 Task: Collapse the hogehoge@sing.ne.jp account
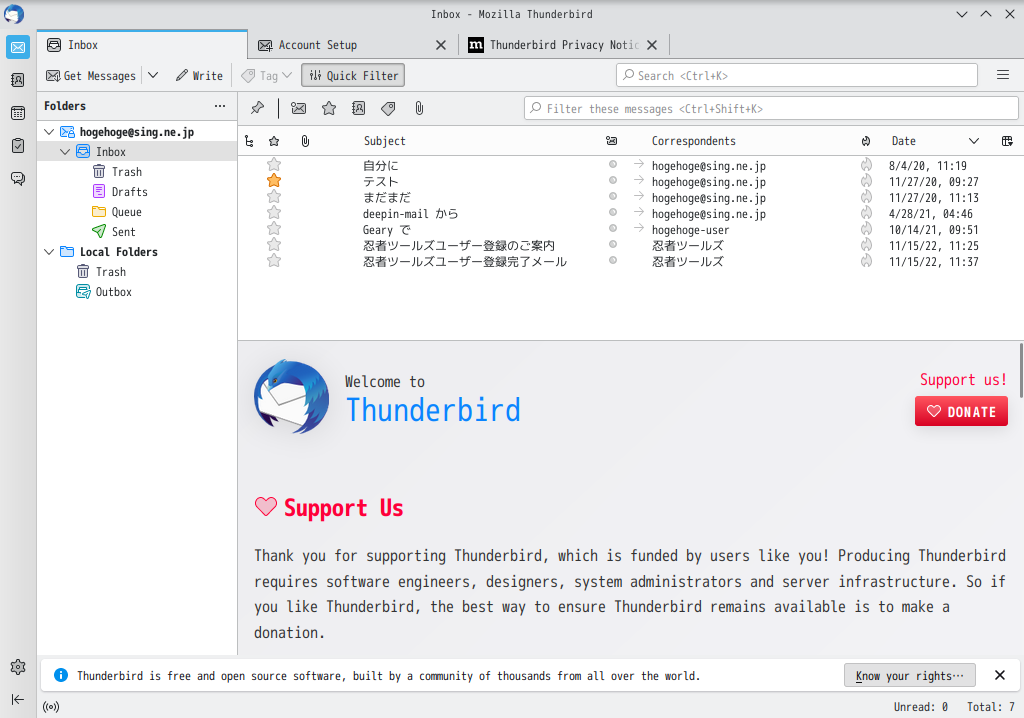click(49, 132)
